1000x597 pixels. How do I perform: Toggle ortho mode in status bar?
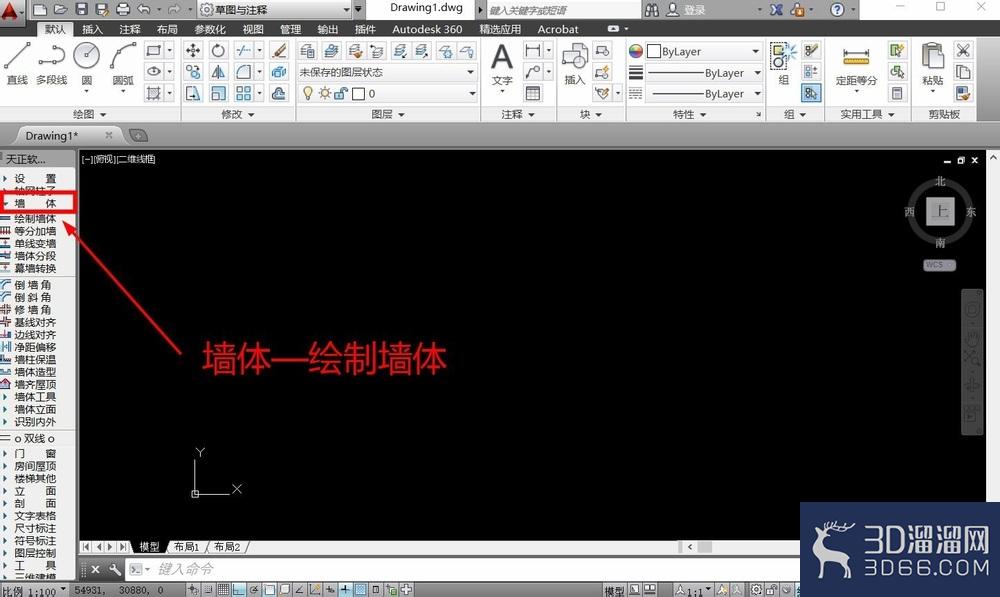point(239,590)
